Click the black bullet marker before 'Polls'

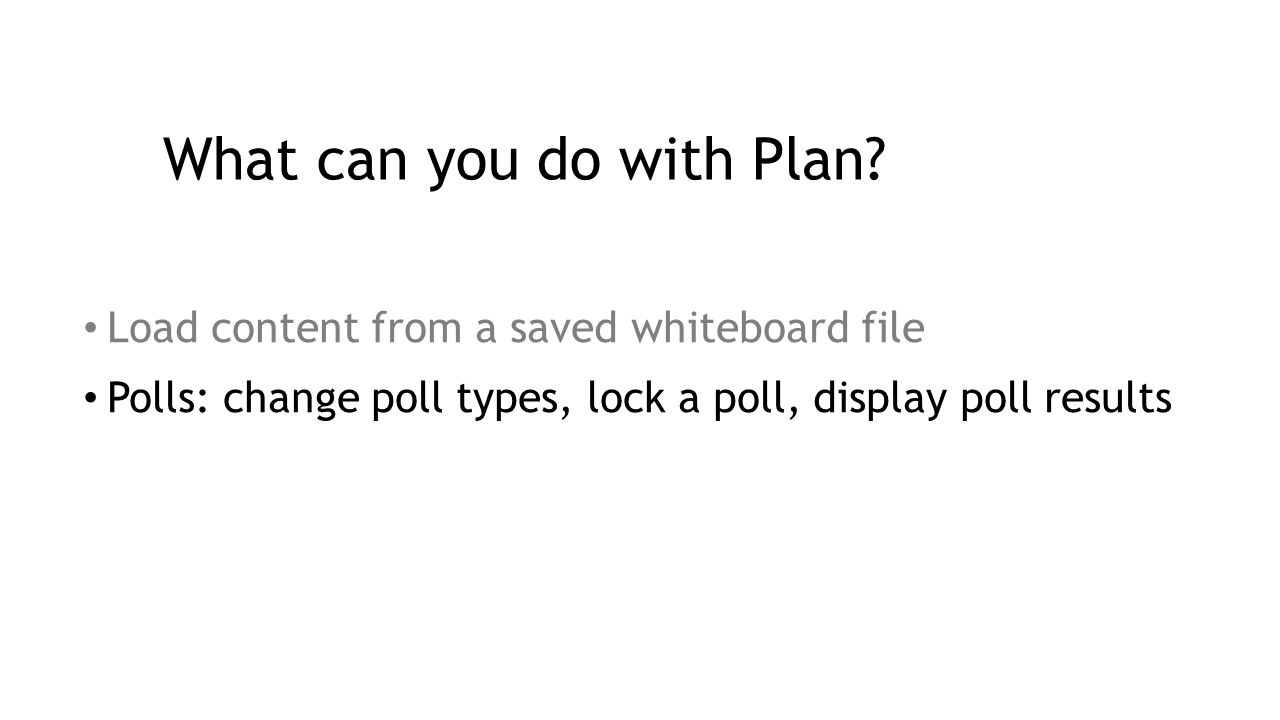coord(91,399)
